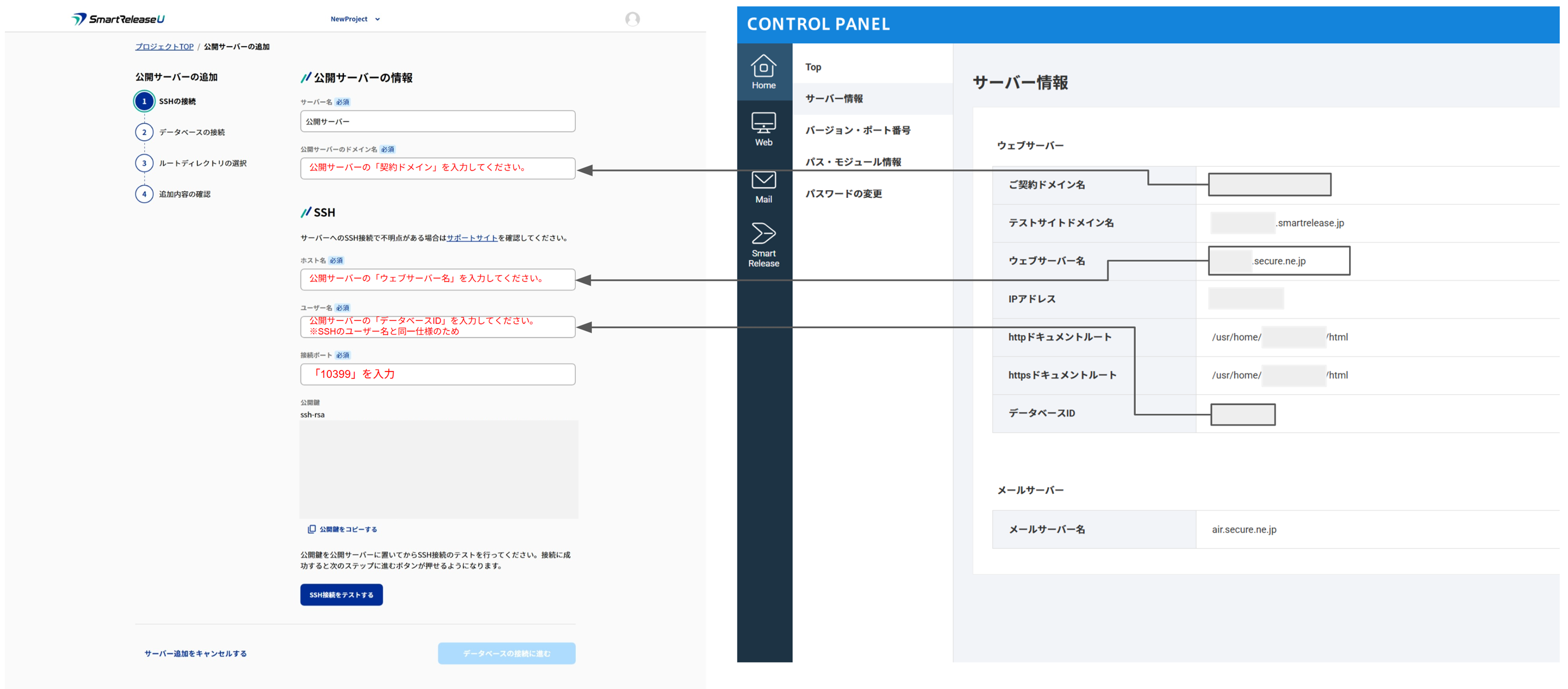The width and height of the screenshot is (1568, 689).
Task: Open the Web section icon
Action: tap(763, 129)
